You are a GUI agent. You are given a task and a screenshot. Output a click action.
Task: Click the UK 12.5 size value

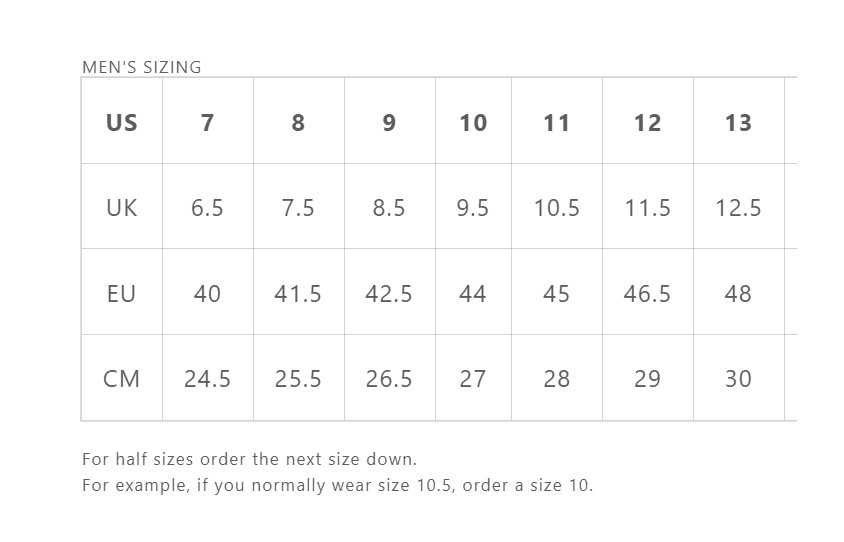click(738, 207)
